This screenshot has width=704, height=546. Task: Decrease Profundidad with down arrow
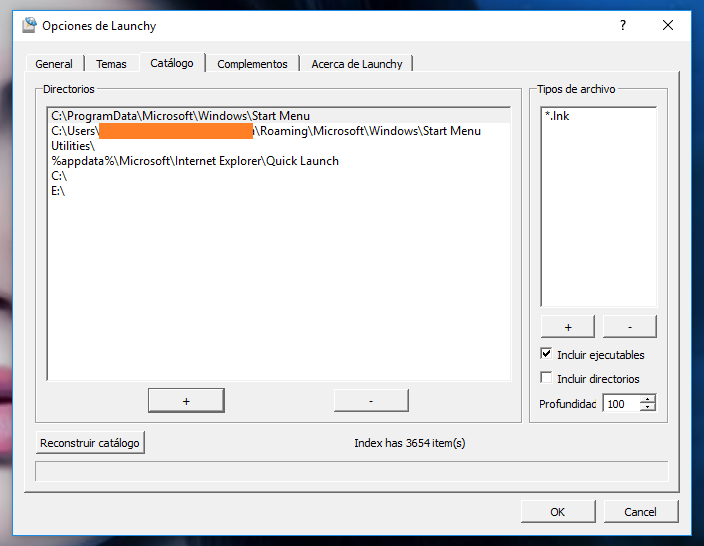point(647,407)
